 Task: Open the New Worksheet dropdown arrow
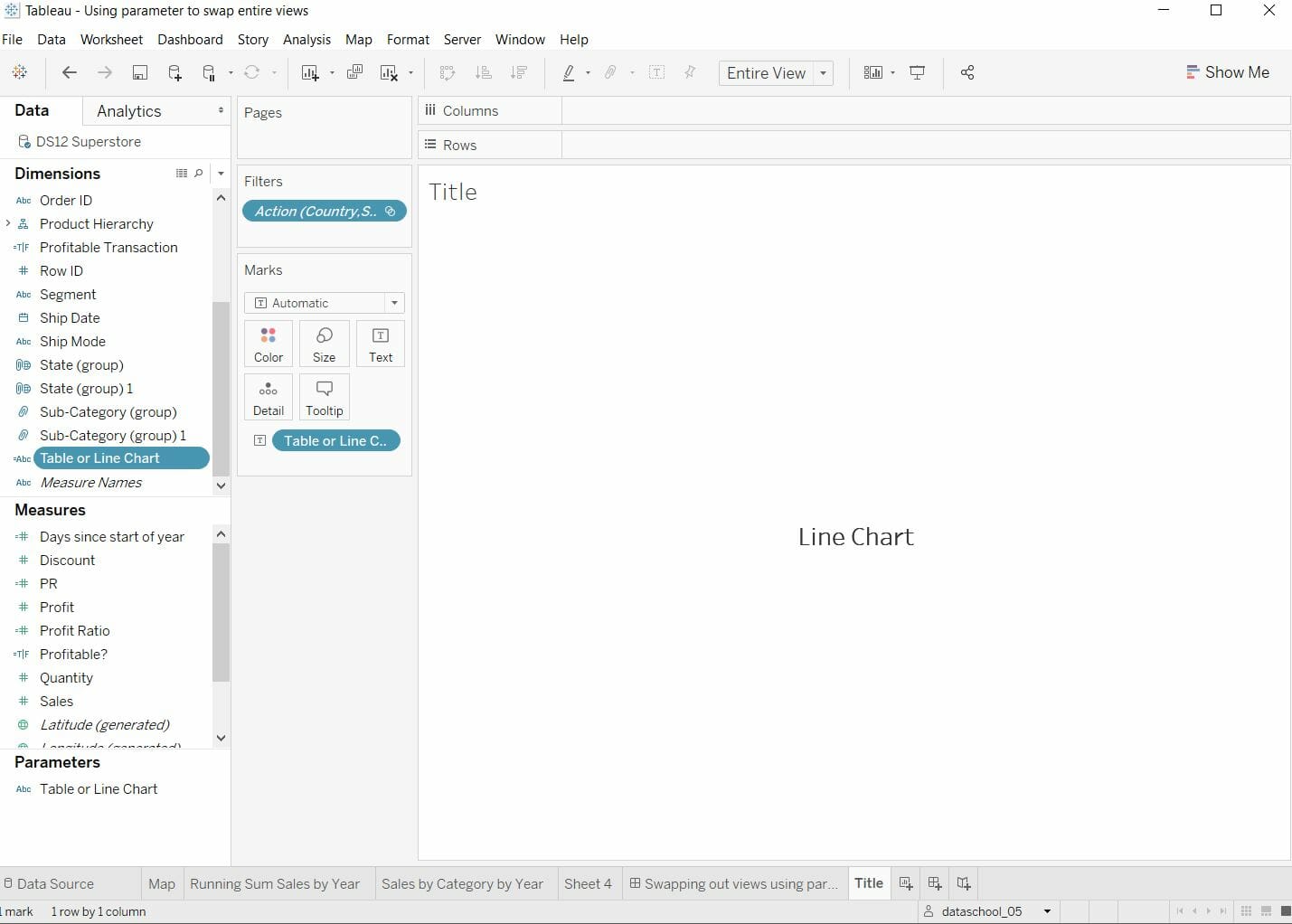tap(332, 73)
